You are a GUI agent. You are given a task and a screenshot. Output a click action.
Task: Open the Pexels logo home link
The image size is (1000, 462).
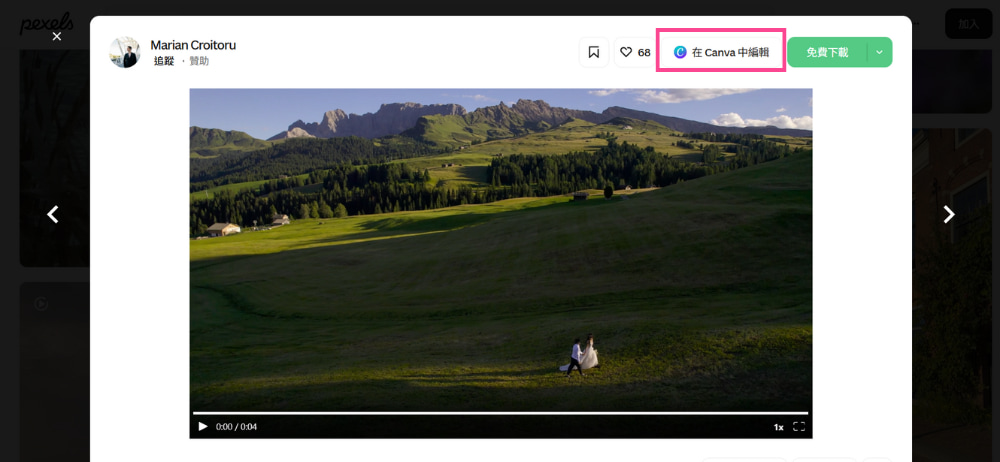point(47,22)
